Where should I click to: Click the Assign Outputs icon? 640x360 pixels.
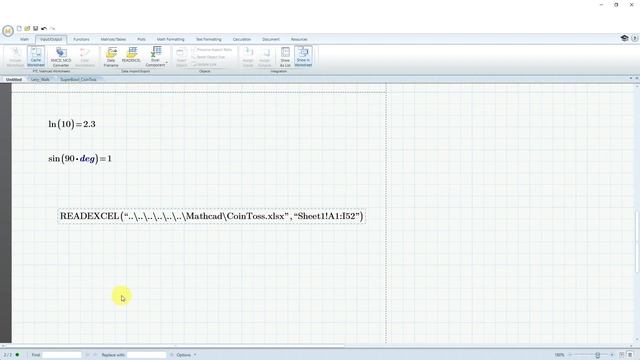click(x=264, y=57)
